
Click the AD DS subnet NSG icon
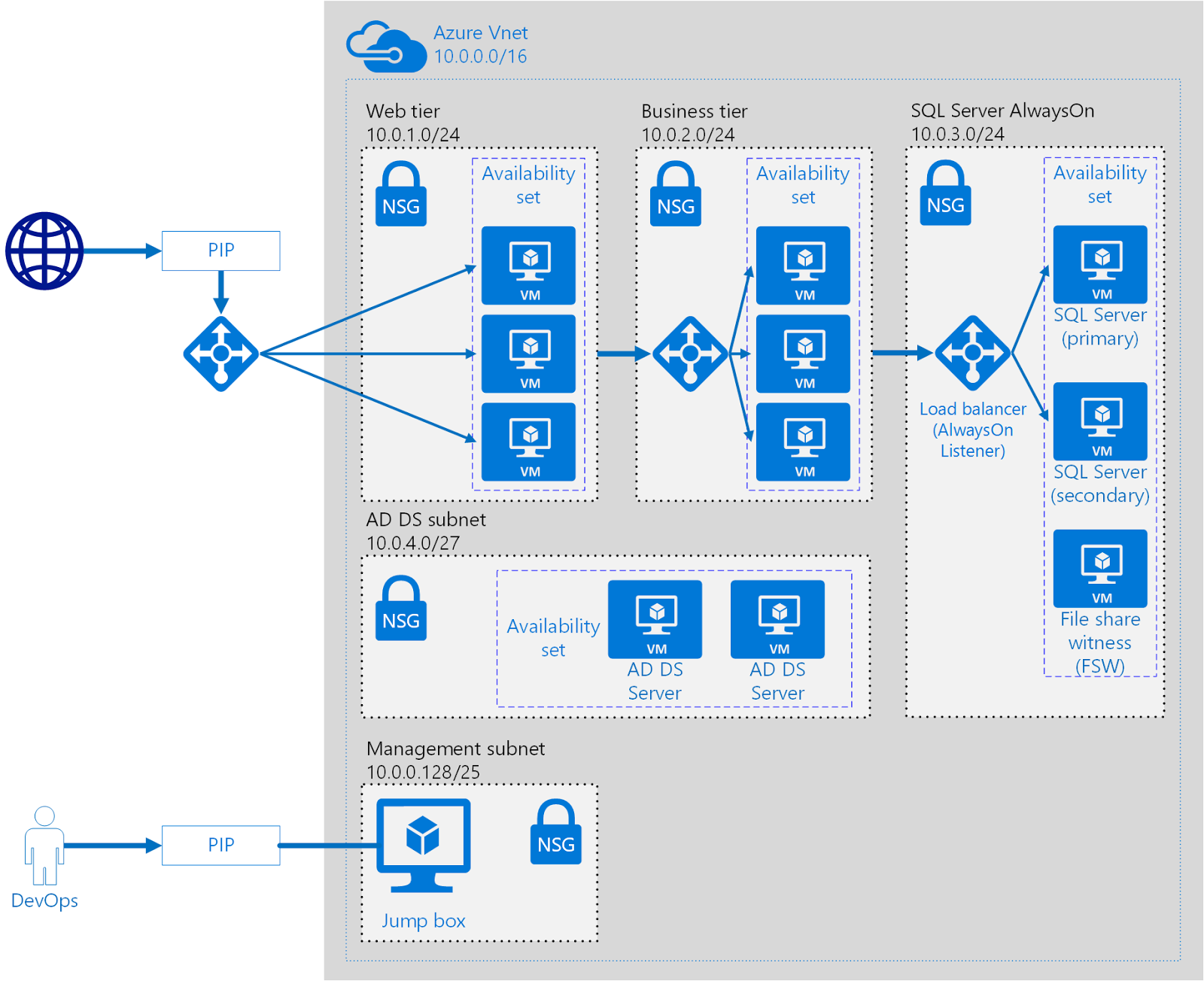(401, 608)
